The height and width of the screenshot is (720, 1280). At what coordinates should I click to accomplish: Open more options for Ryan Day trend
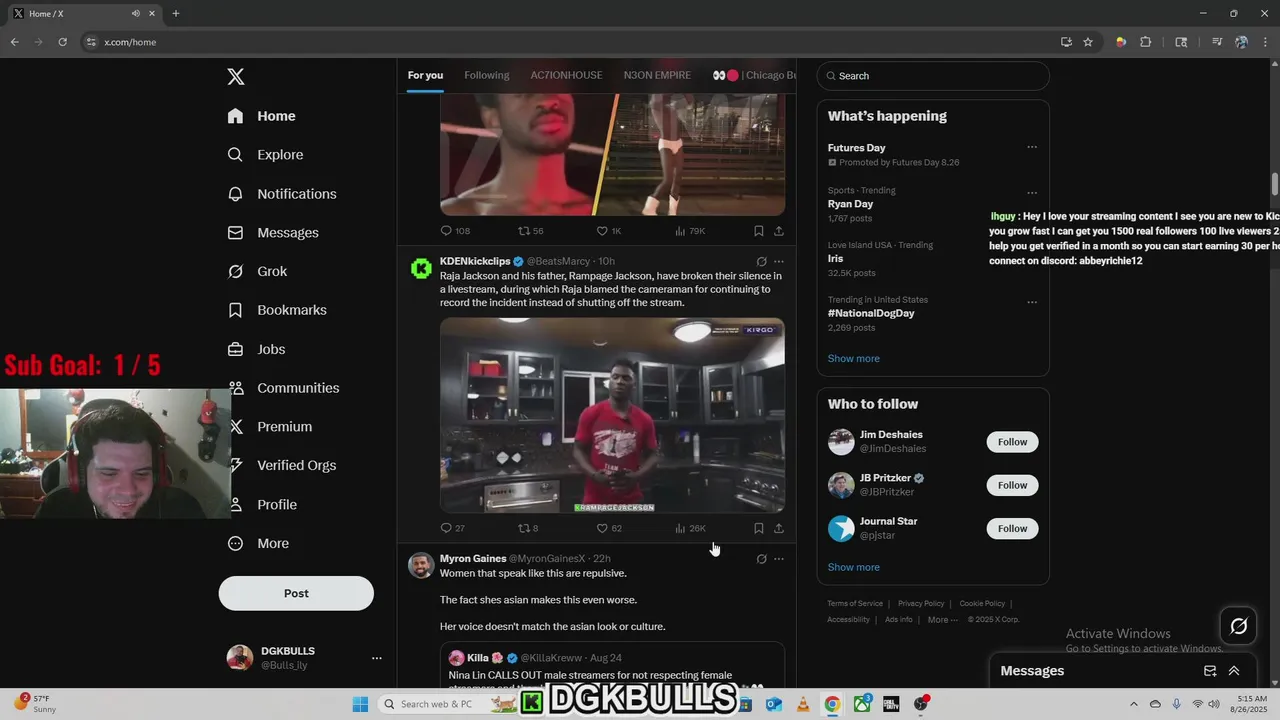(x=1032, y=193)
